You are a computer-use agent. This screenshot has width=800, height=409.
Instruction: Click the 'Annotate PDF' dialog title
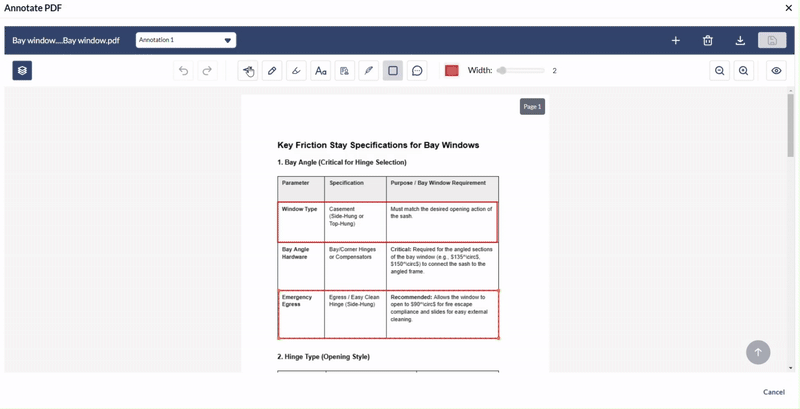(34, 8)
